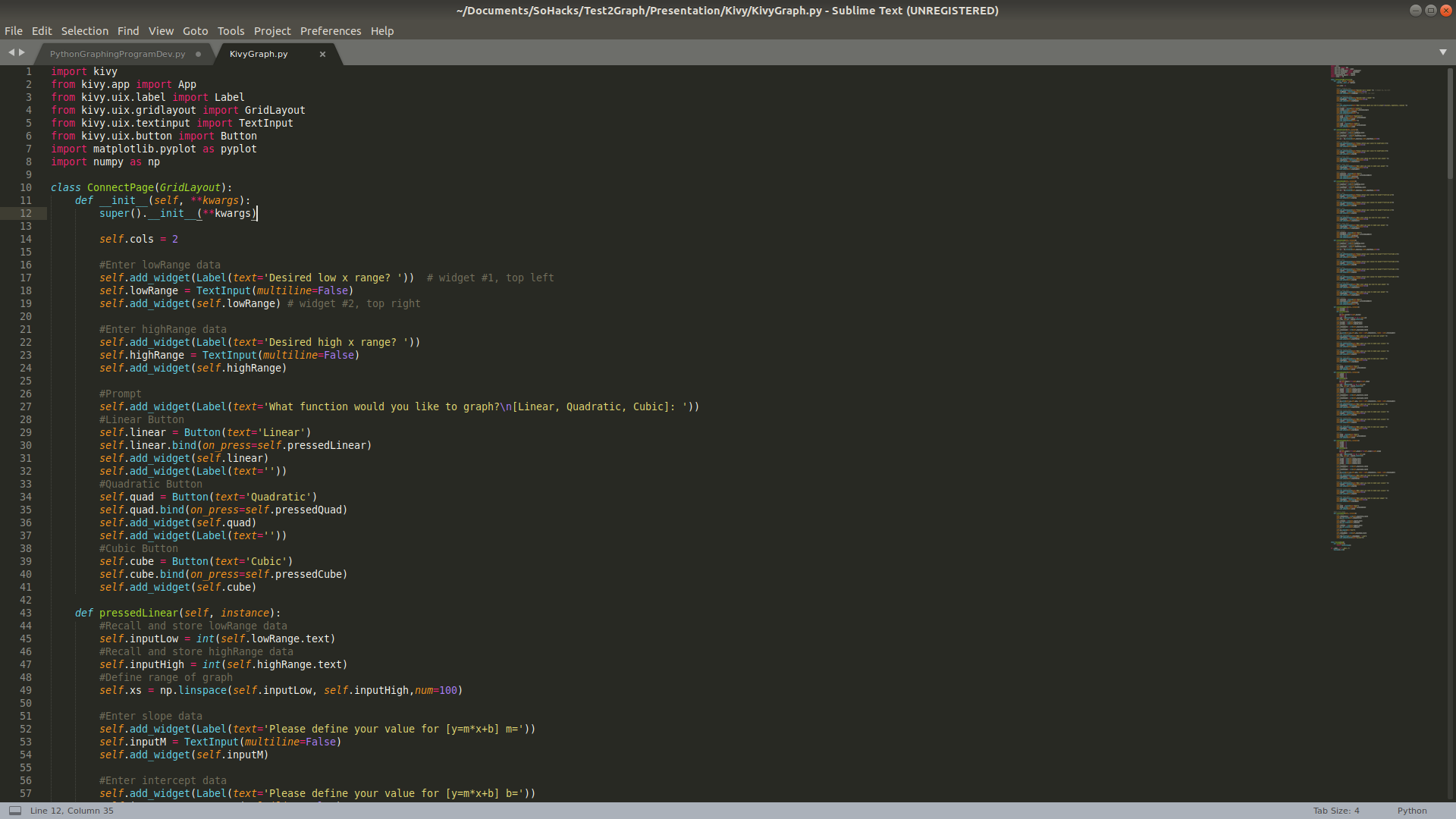The height and width of the screenshot is (819, 1456).
Task: Toggle side bar icon in status bar
Action: (x=14, y=811)
